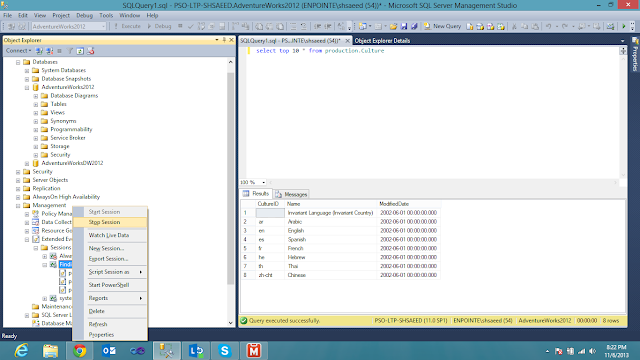Open Google Chrome from the taskbar
This screenshot has height=360, width=640.
[80, 351]
